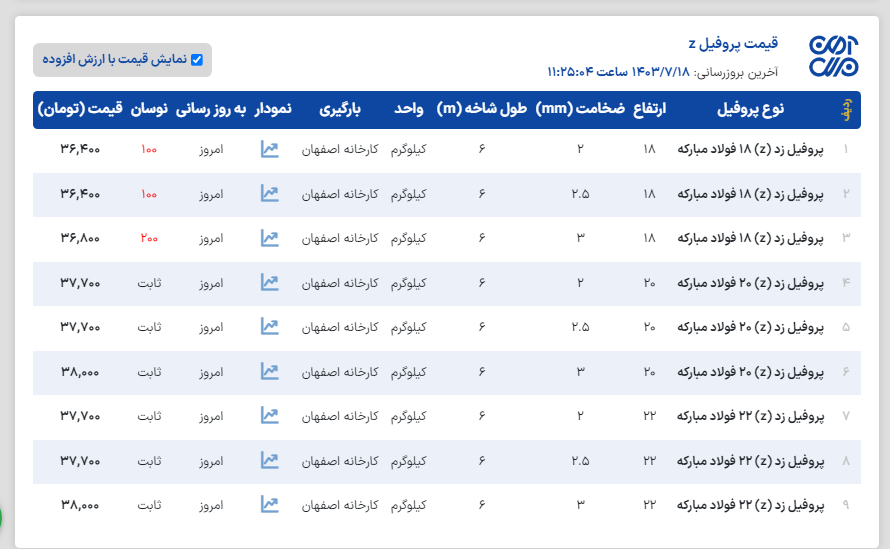Open chart icon for row 9 profile
This screenshot has height=549, width=890.
(269, 505)
